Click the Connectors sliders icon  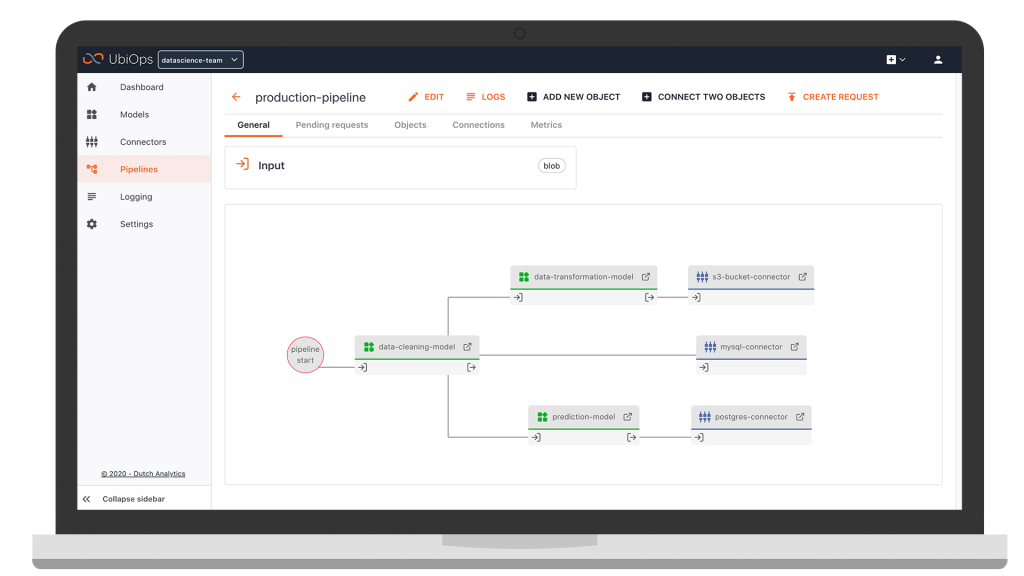pyautogui.click(x=91, y=142)
